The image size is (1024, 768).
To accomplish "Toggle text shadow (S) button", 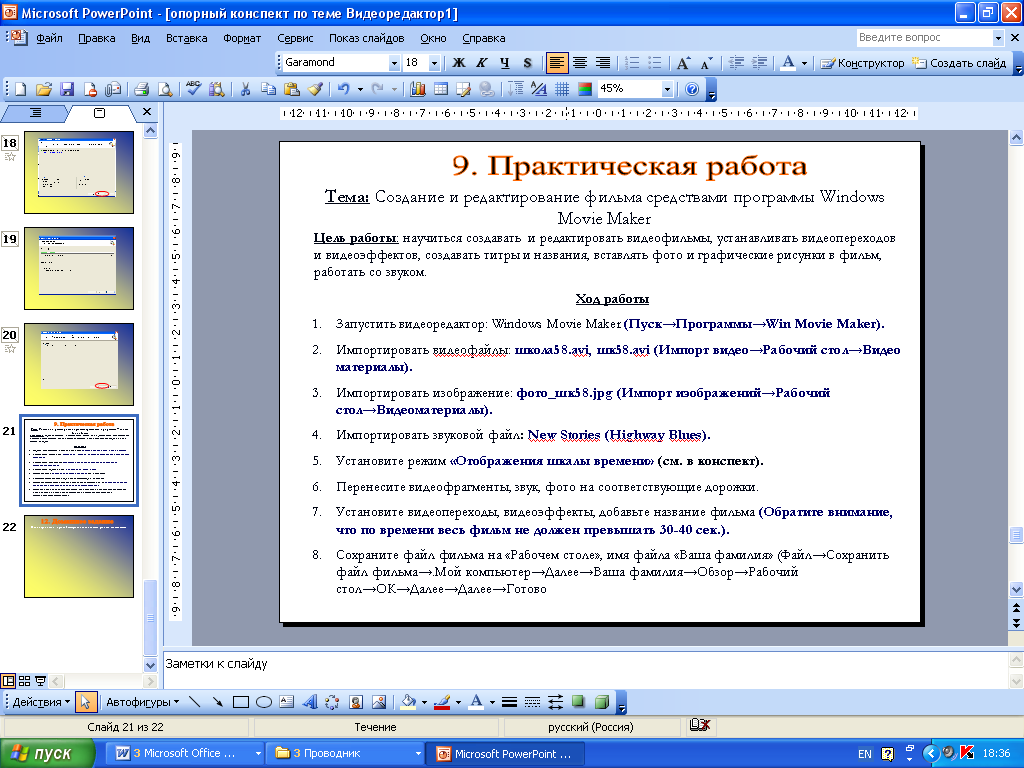I will (528, 63).
